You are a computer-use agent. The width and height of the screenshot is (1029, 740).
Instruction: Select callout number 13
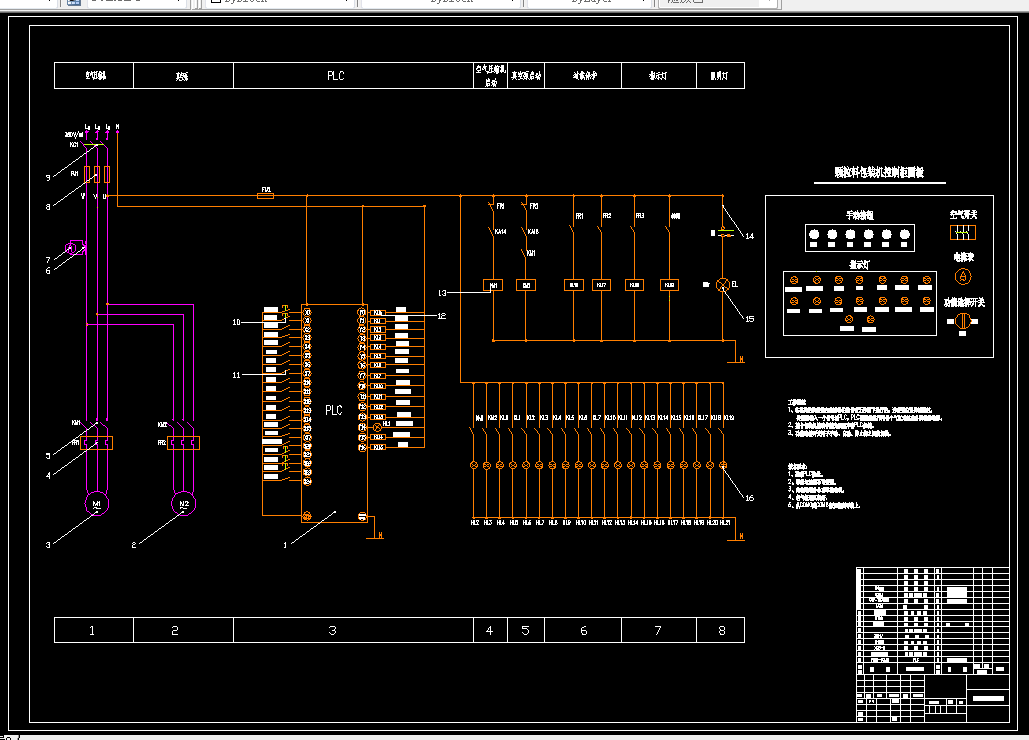[x=442, y=293]
